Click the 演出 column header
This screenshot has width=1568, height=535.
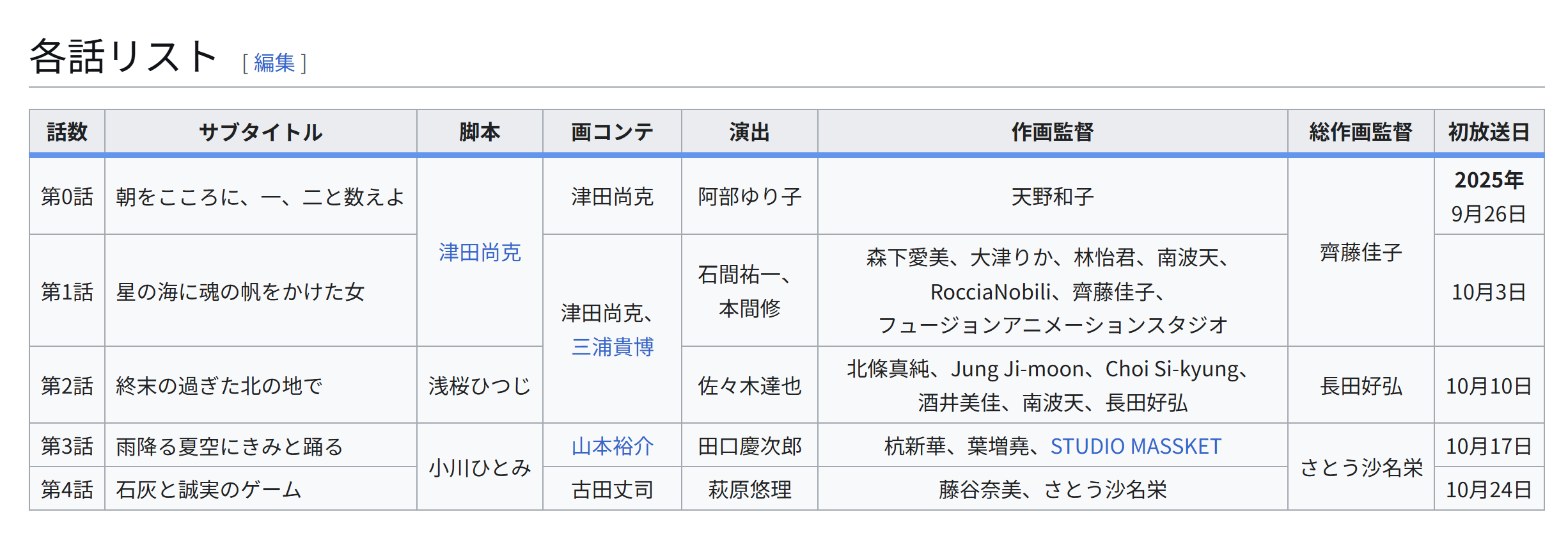[749, 132]
